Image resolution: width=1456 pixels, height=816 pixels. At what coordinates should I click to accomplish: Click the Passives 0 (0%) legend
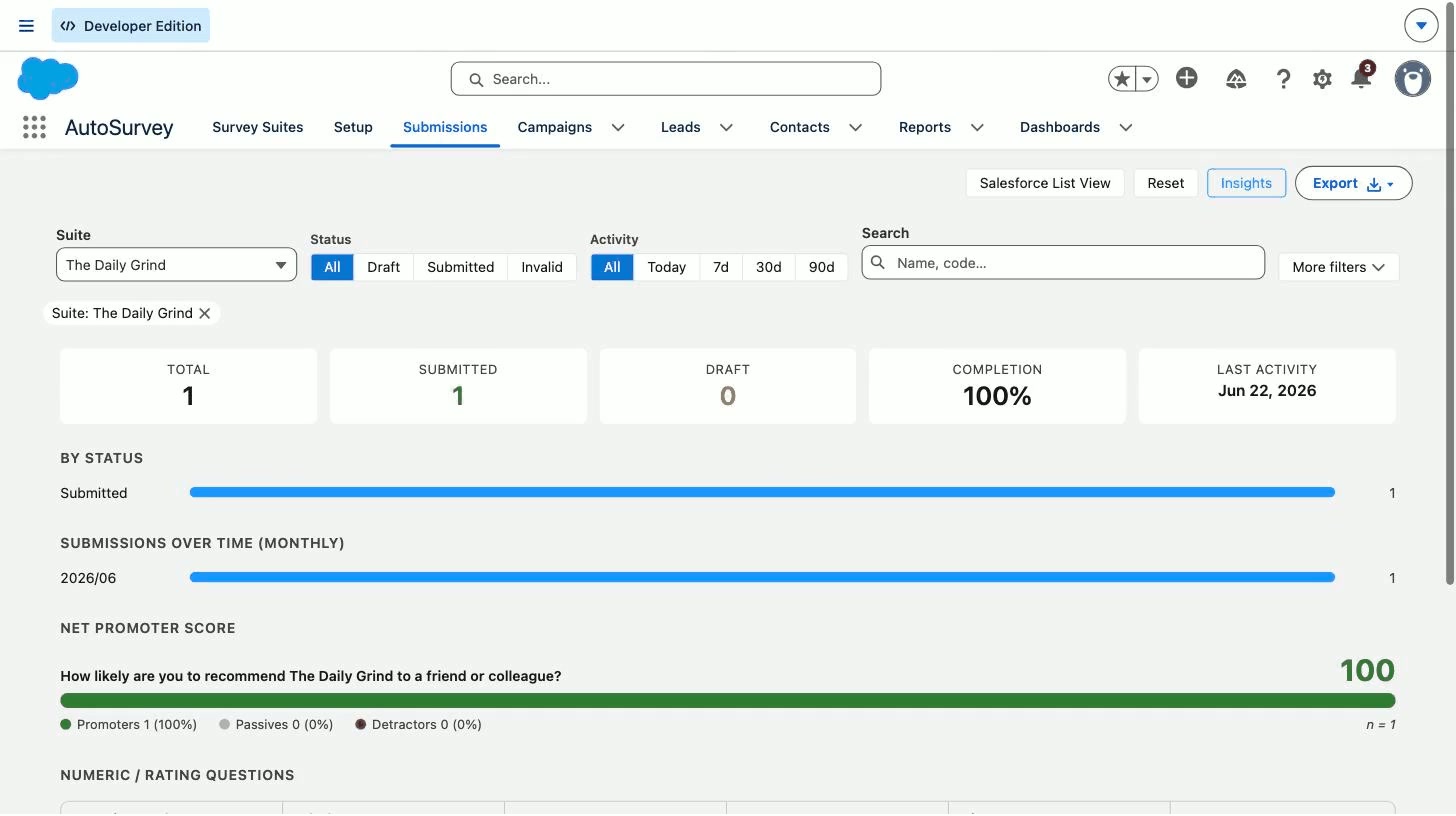coord(276,724)
